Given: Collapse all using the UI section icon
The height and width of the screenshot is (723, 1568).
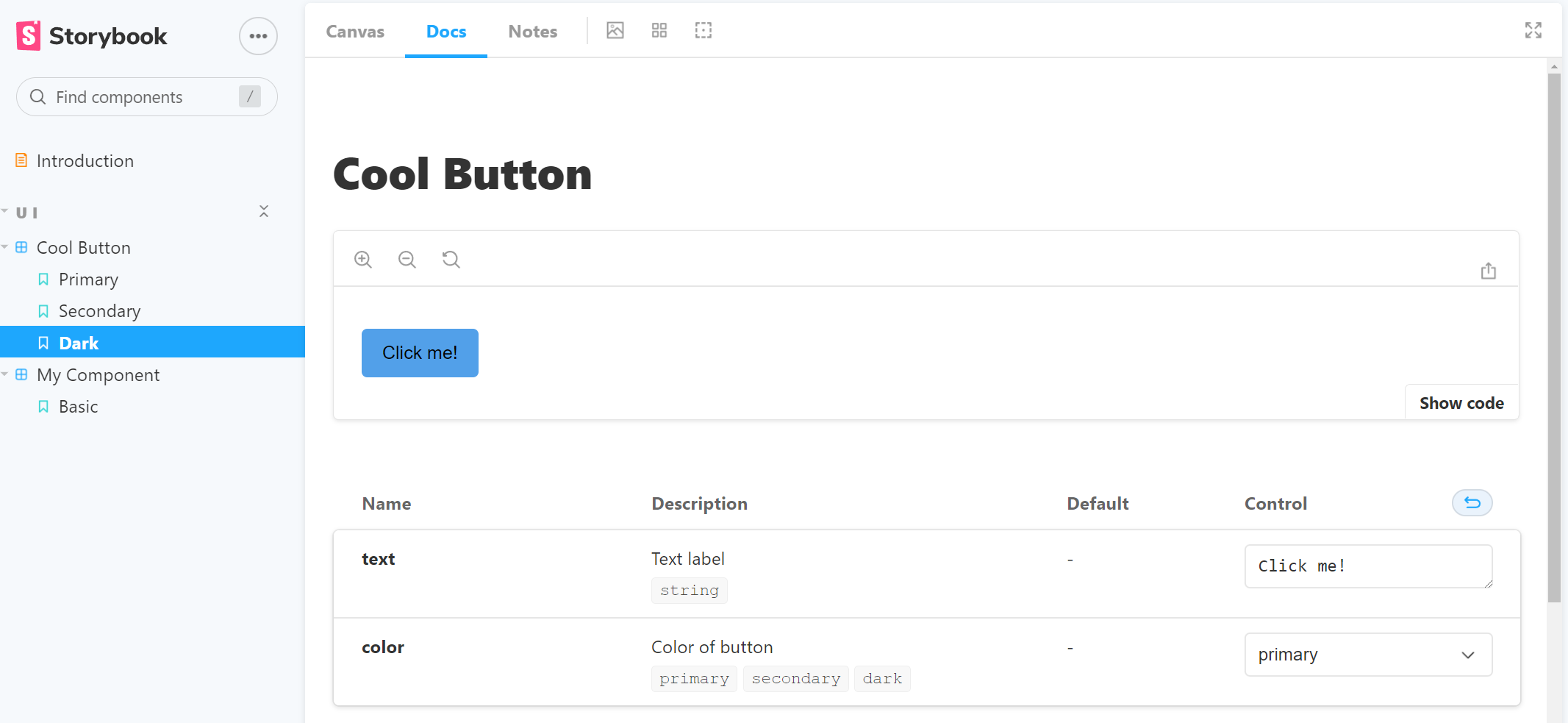Looking at the screenshot, I should (x=264, y=212).
